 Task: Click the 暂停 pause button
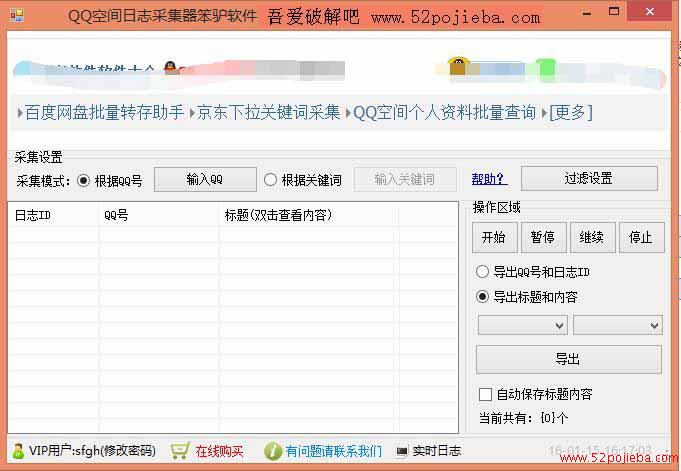544,237
